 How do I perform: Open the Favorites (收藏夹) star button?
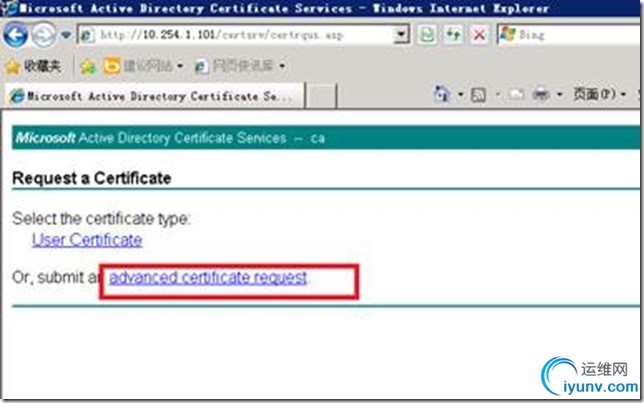click(x=33, y=66)
